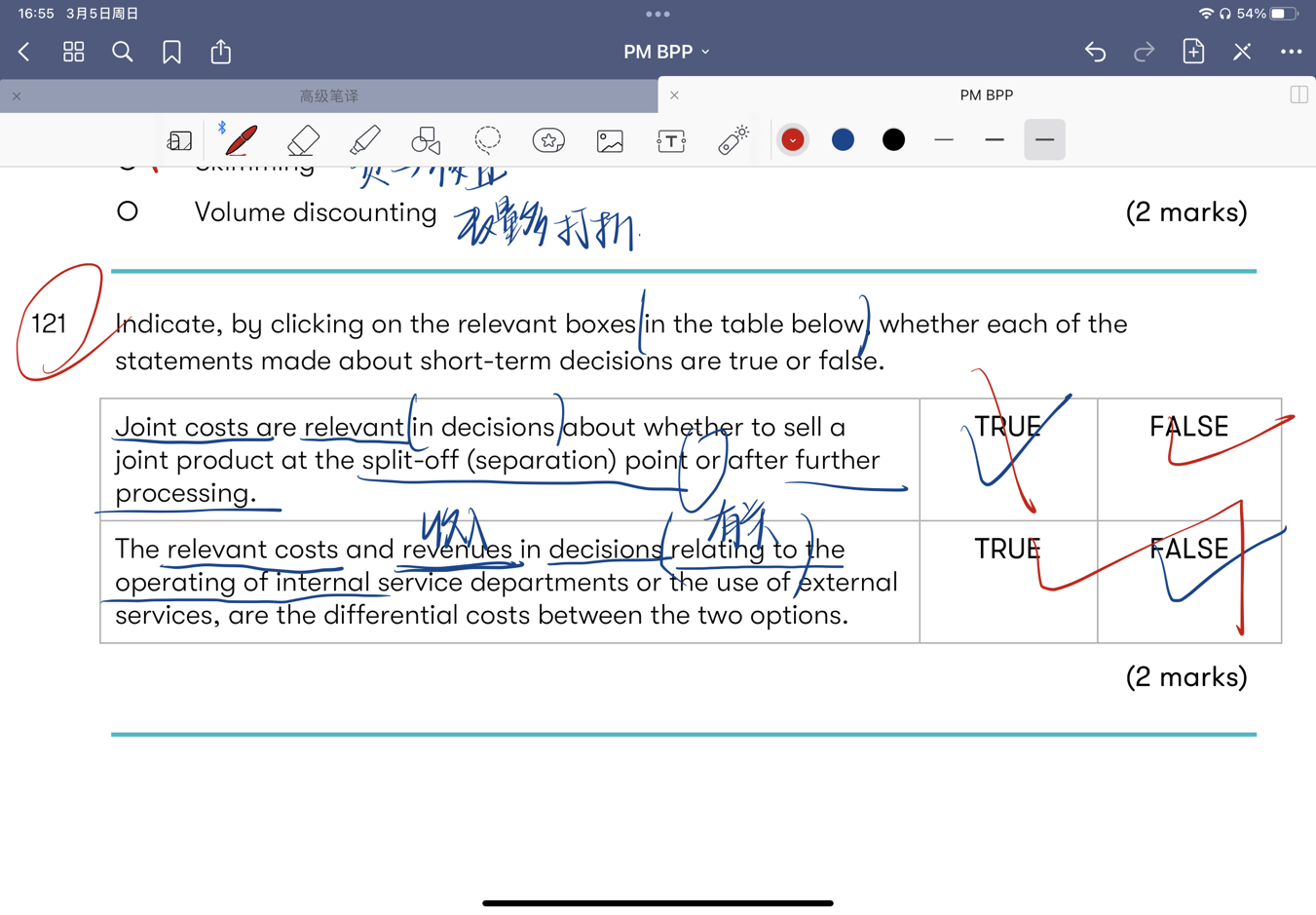
Task: Switch to the 高级笔译 tab
Action: tap(329, 95)
